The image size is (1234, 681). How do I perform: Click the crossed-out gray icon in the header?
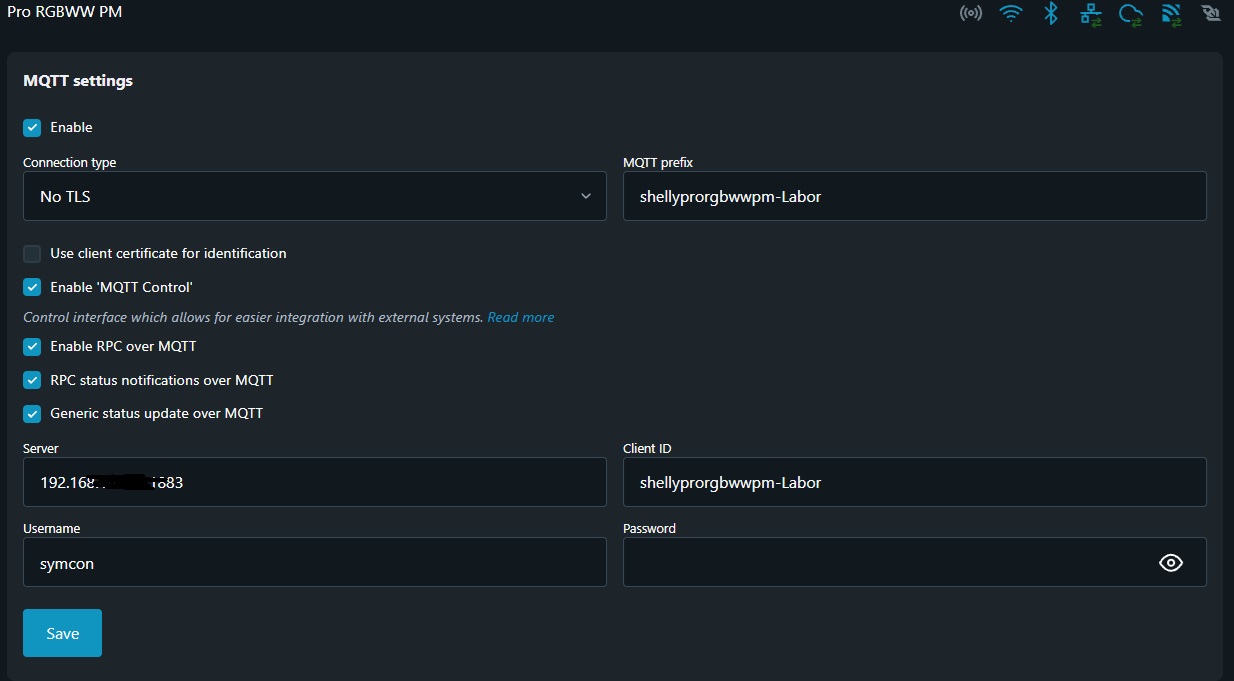1210,14
